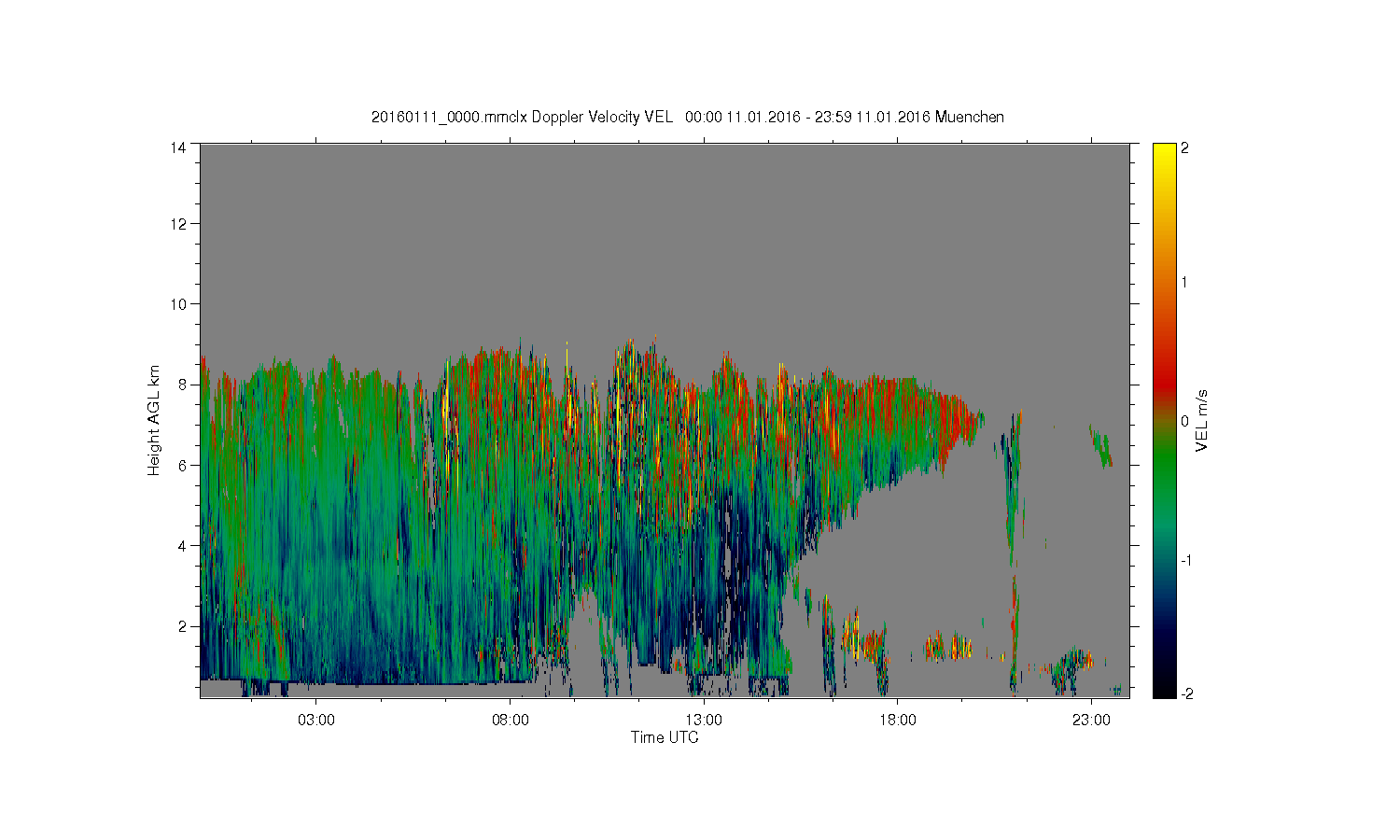Image resolution: width=1400 pixels, height=840 pixels.
Task: Click the plot title text starting '20160111_0000.mmclx'
Action: 687,118
